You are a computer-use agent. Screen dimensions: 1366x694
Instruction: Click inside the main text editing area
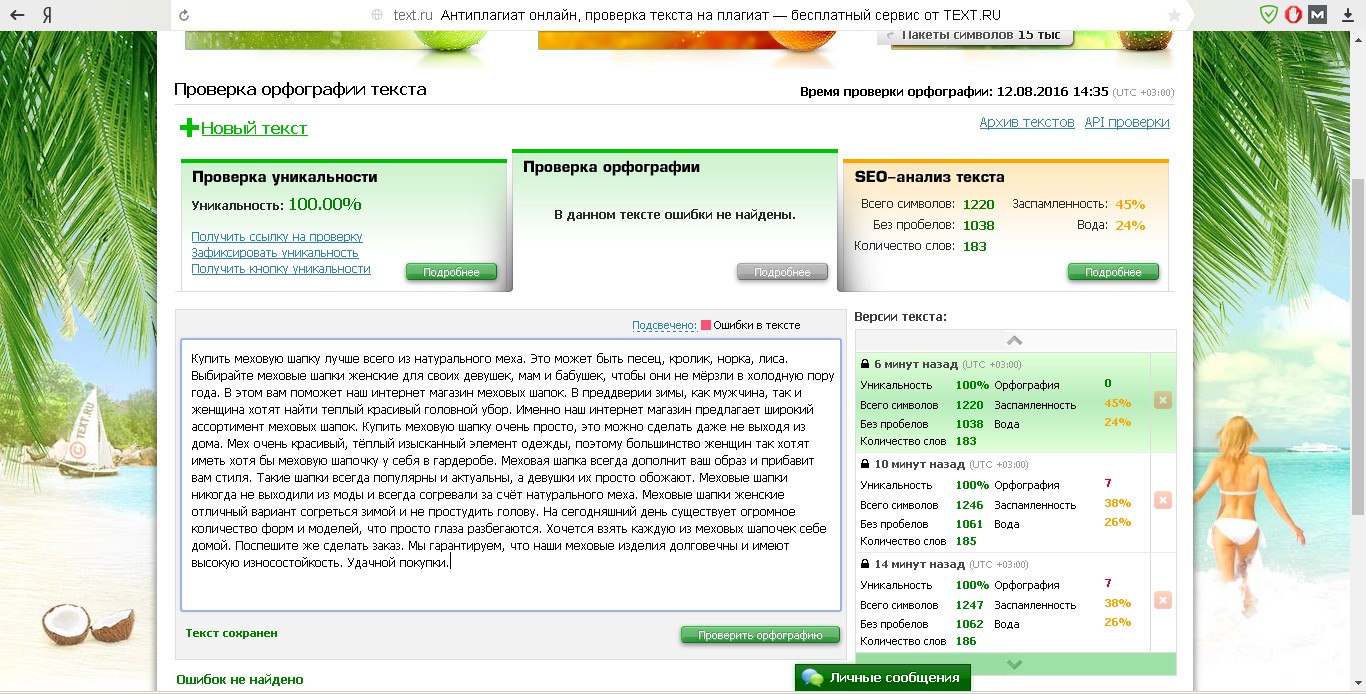510,475
